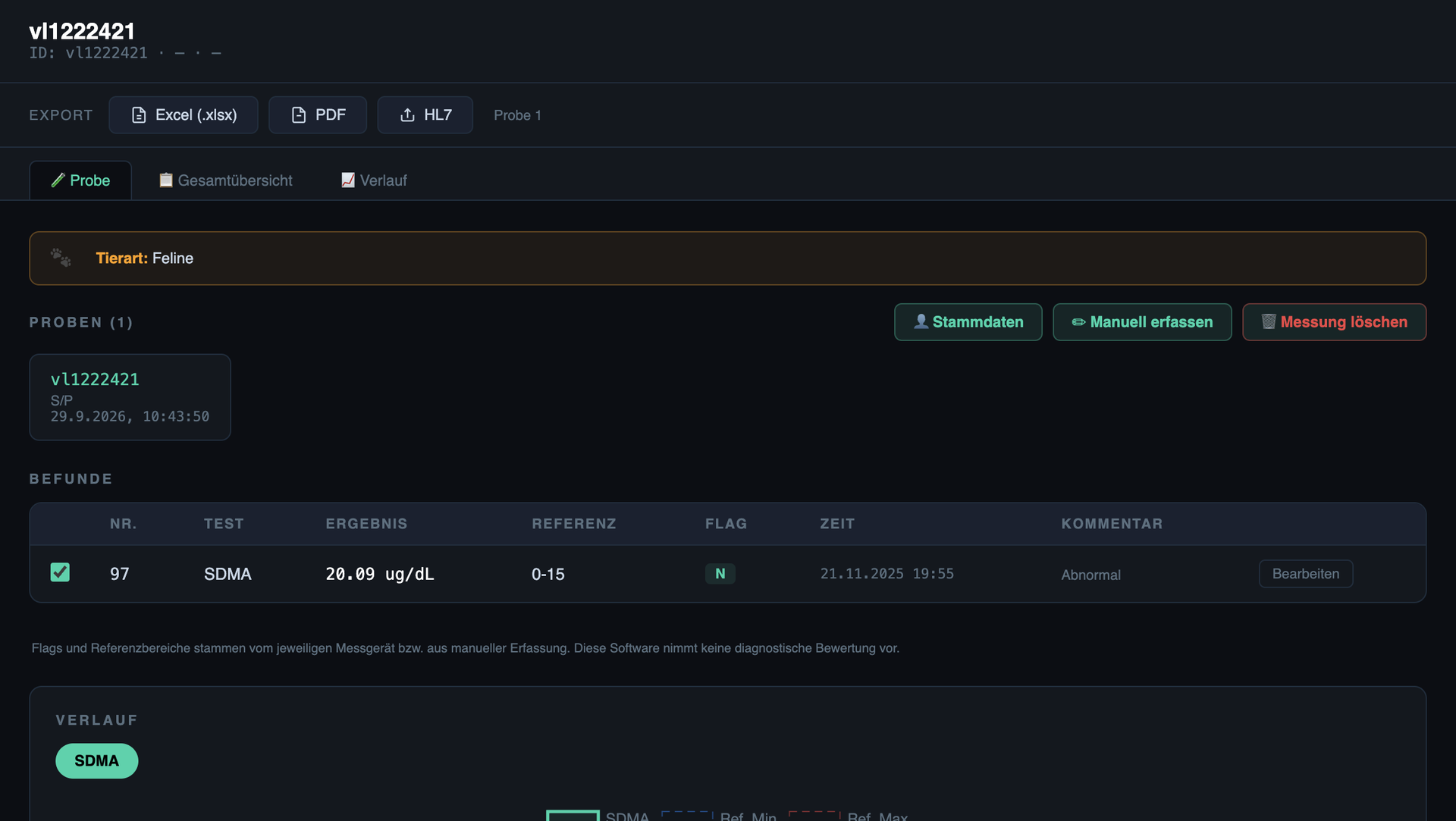Image resolution: width=1456 pixels, height=821 pixels.
Task: Click the person icon in Stammdaten
Action: click(921, 321)
